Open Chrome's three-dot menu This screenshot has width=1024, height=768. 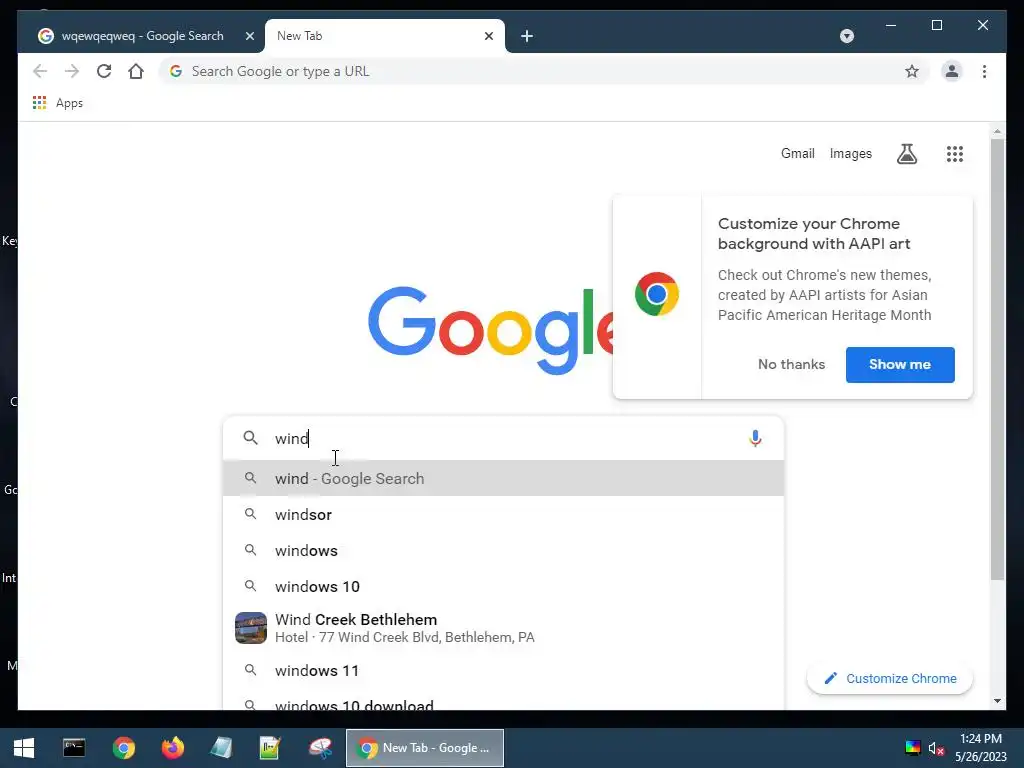[984, 71]
